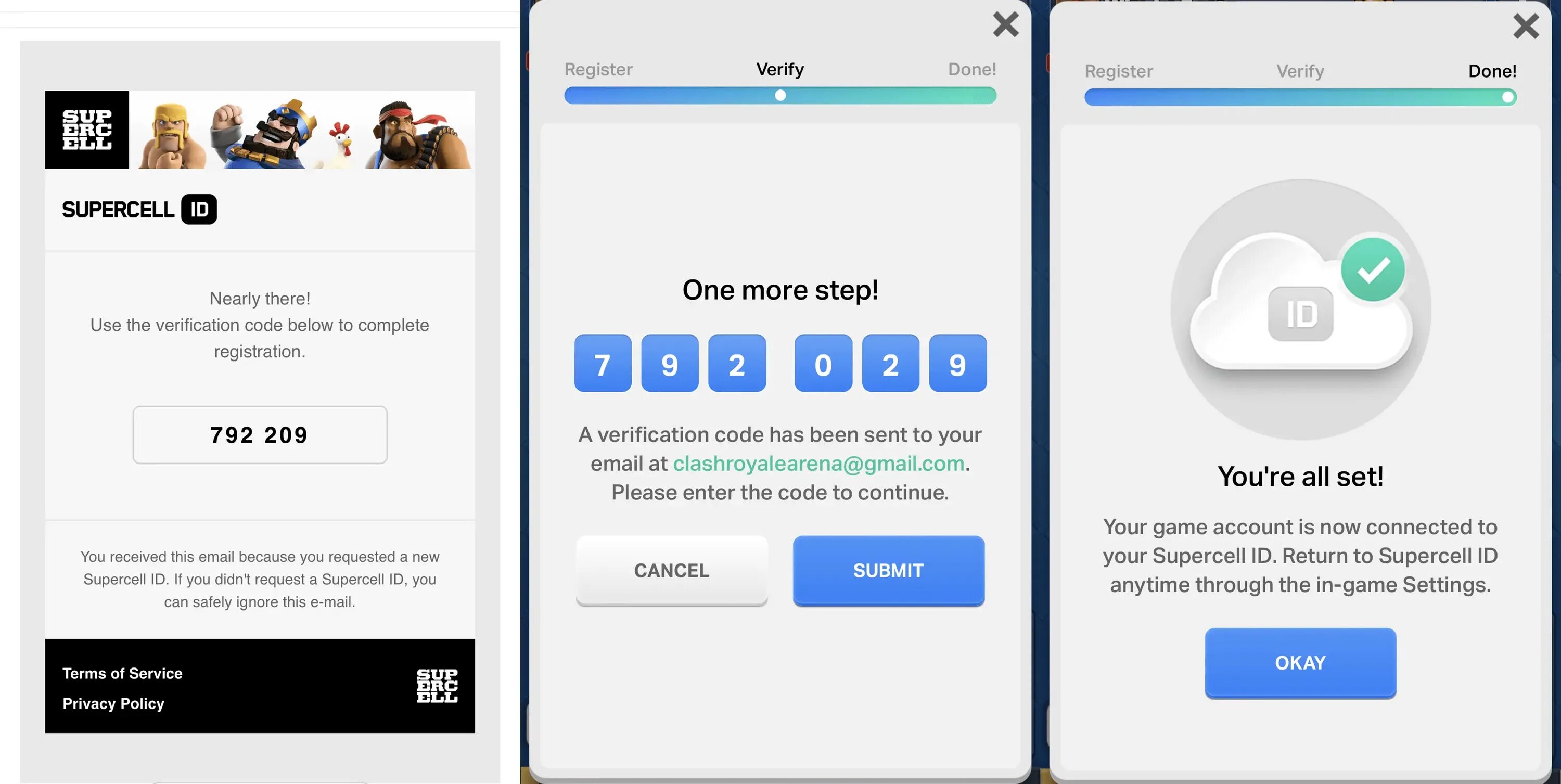Image resolution: width=1561 pixels, height=784 pixels.
Task: Click OKAY to confirm account connection
Action: click(1300, 662)
